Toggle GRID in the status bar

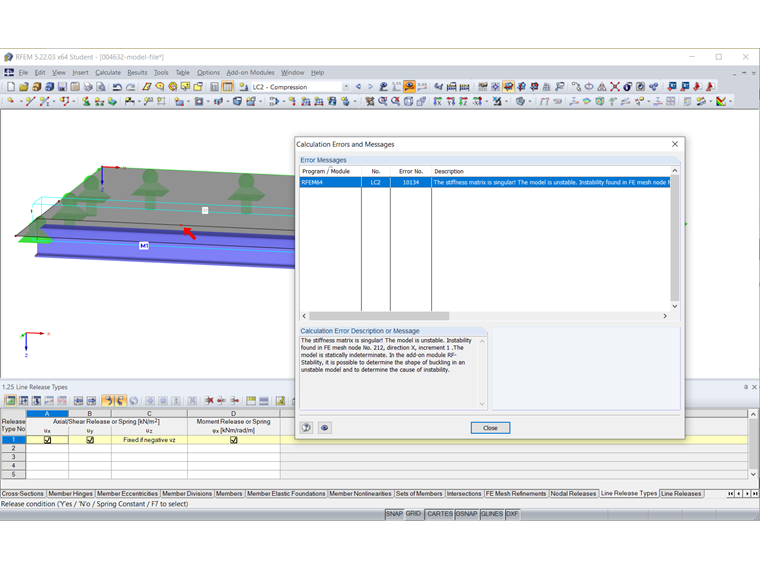pos(413,514)
